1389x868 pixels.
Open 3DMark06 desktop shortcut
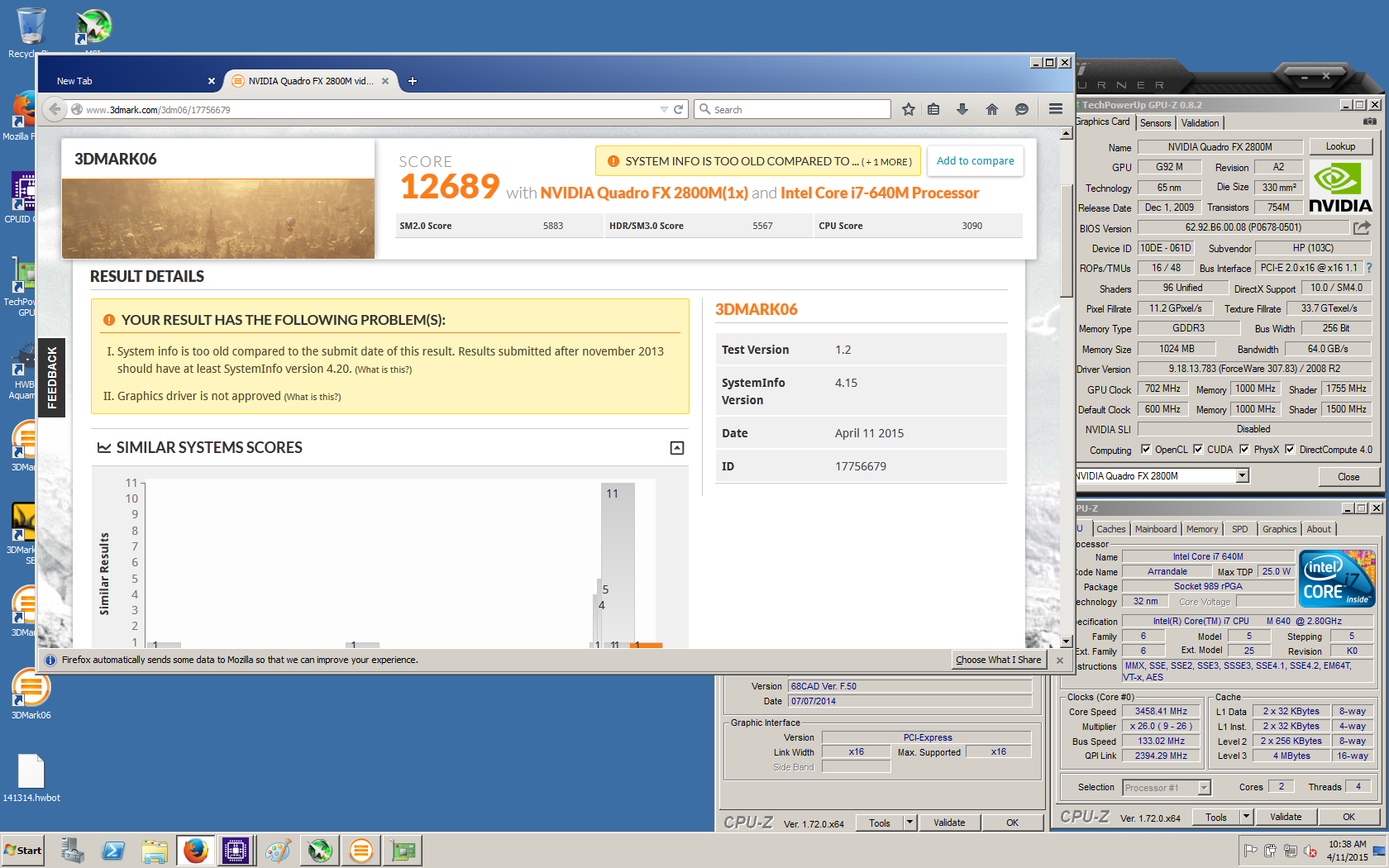click(31, 693)
